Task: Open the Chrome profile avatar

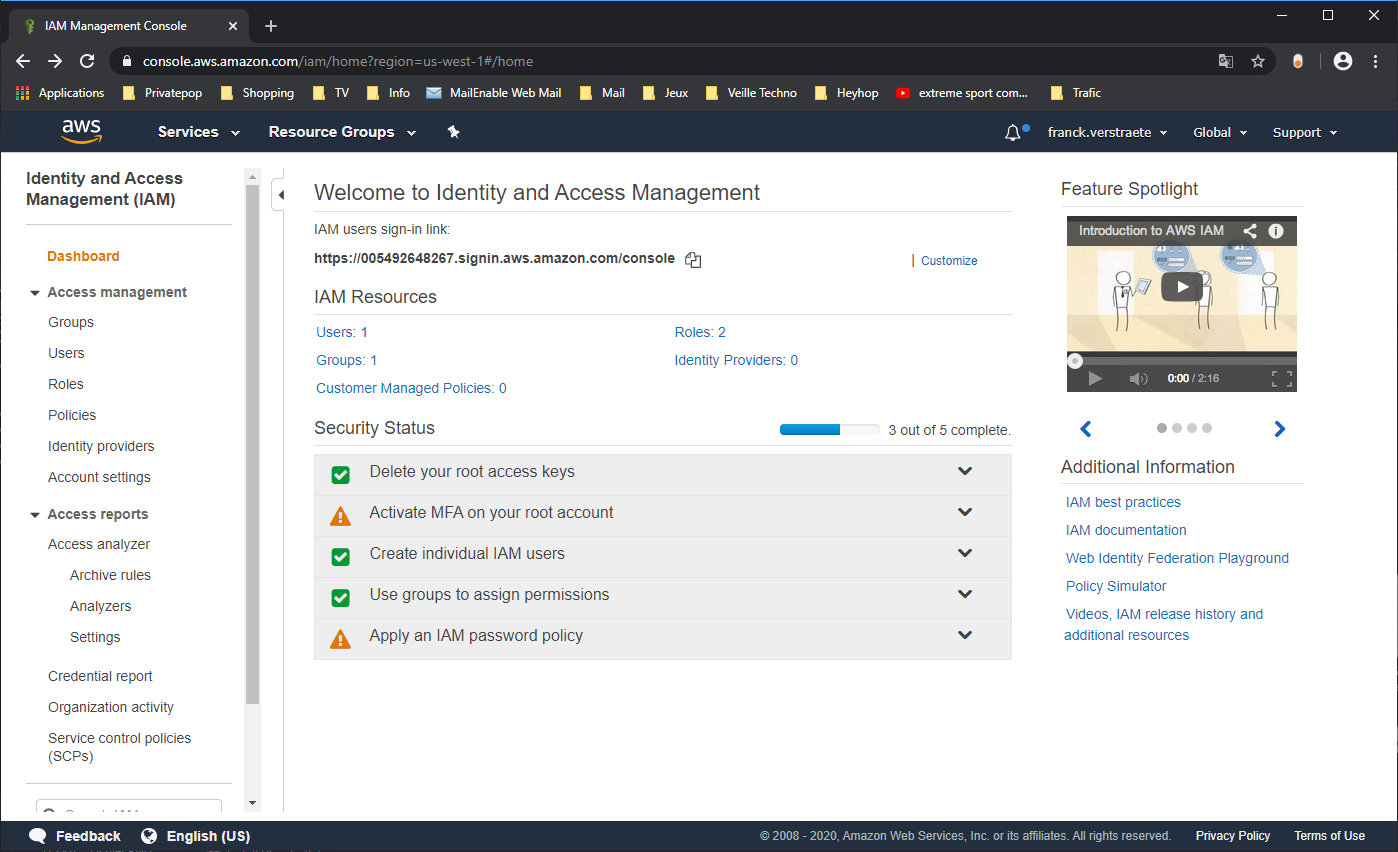Action: pos(1343,61)
